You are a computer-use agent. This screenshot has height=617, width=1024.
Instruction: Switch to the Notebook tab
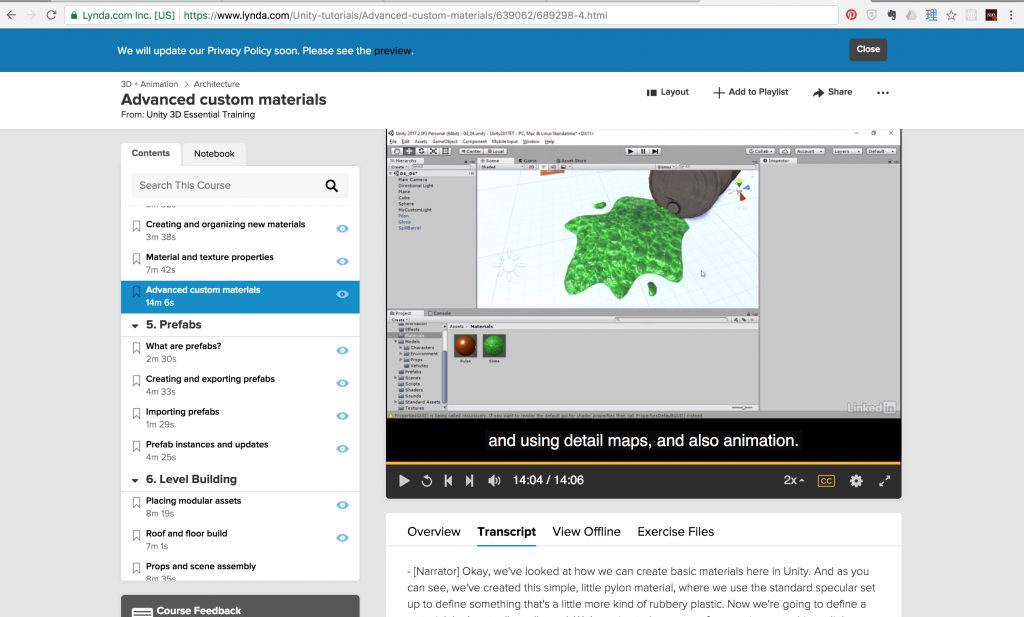(214, 153)
